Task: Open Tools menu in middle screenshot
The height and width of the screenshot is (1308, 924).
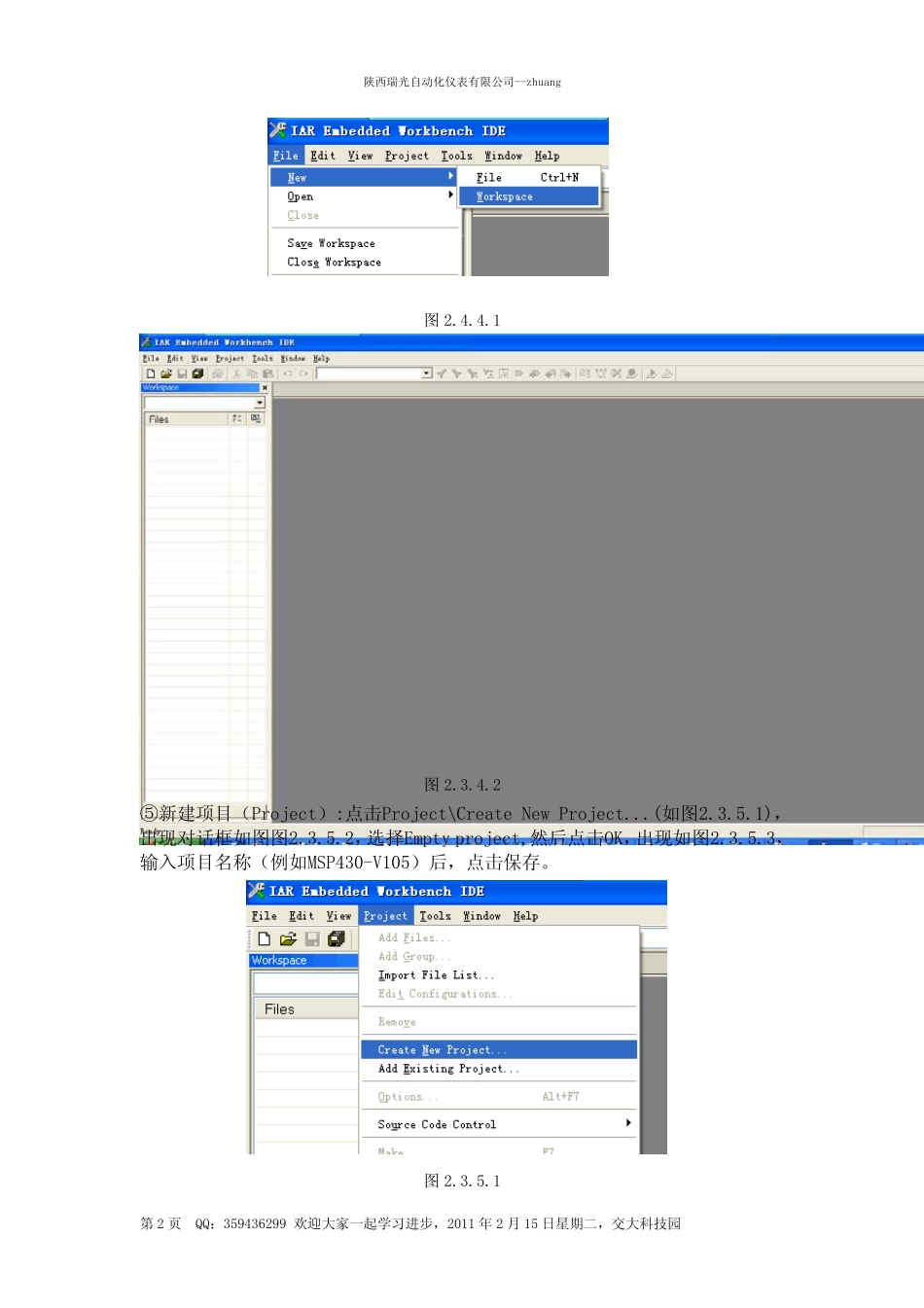Action: [x=263, y=358]
